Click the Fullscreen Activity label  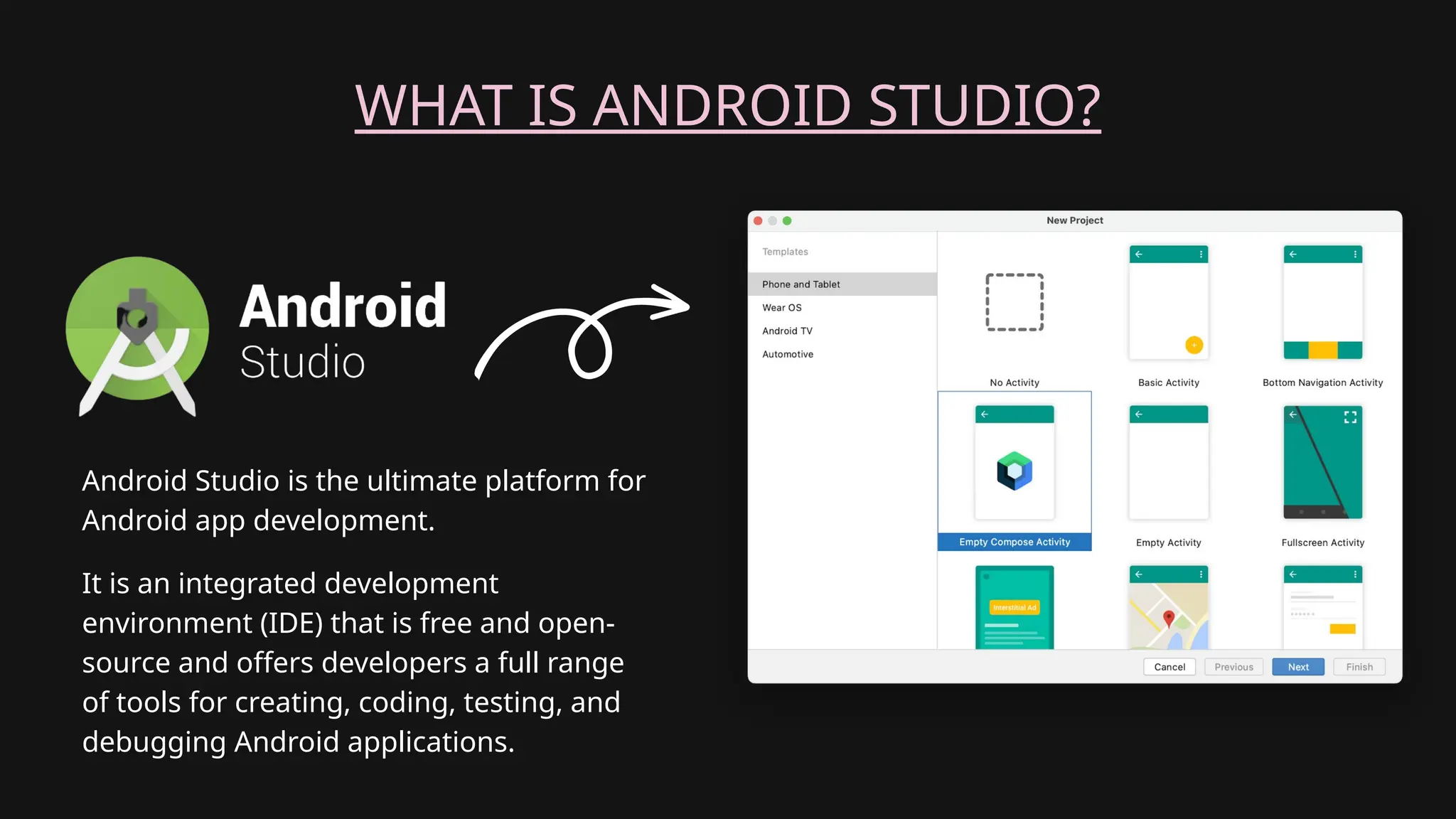point(1323,542)
